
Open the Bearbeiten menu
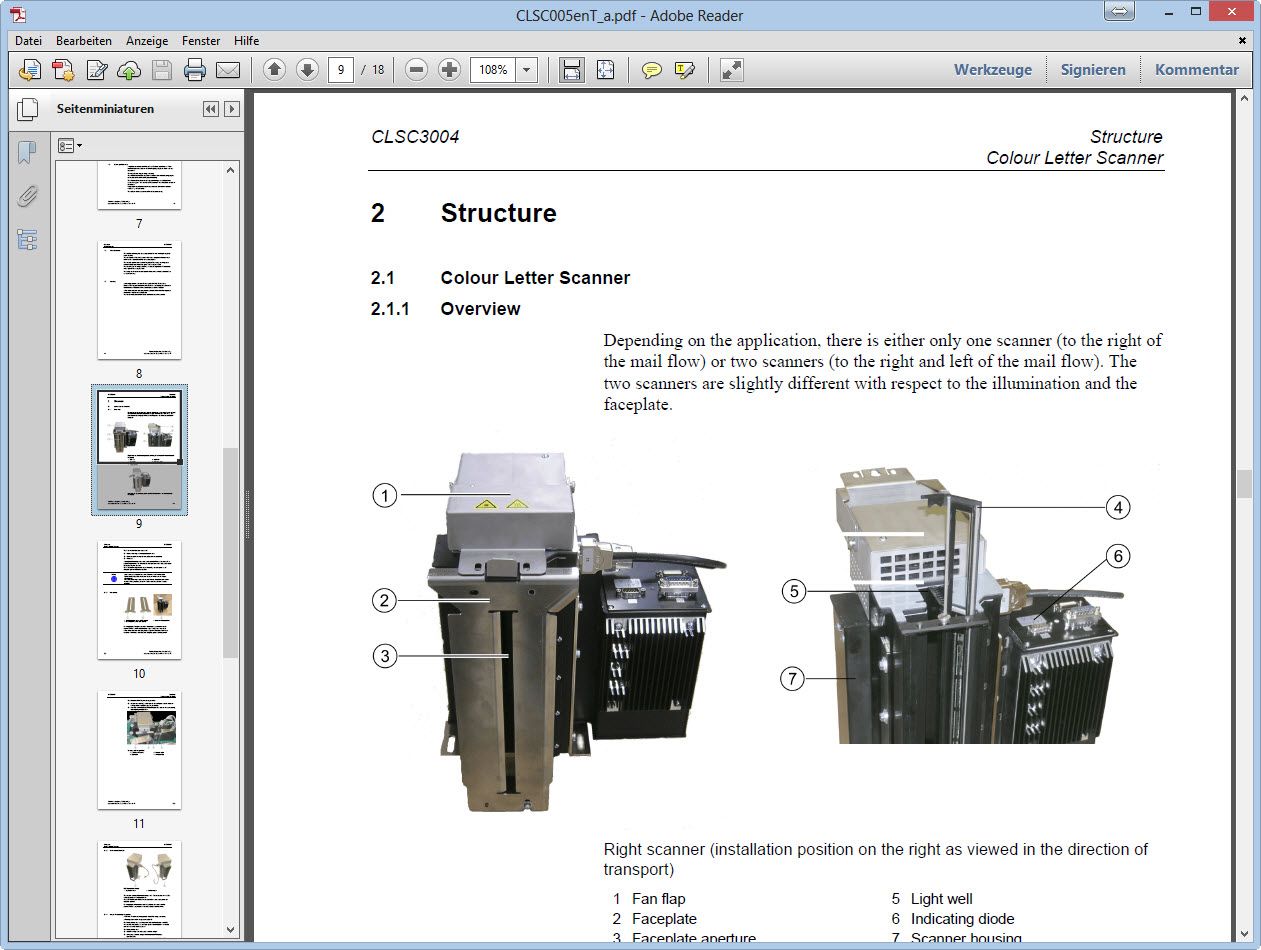pyautogui.click(x=83, y=41)
